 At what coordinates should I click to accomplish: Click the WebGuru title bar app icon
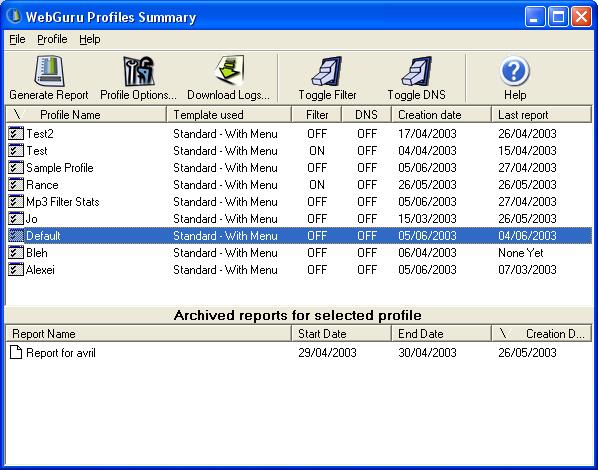(x=14, y=16)
